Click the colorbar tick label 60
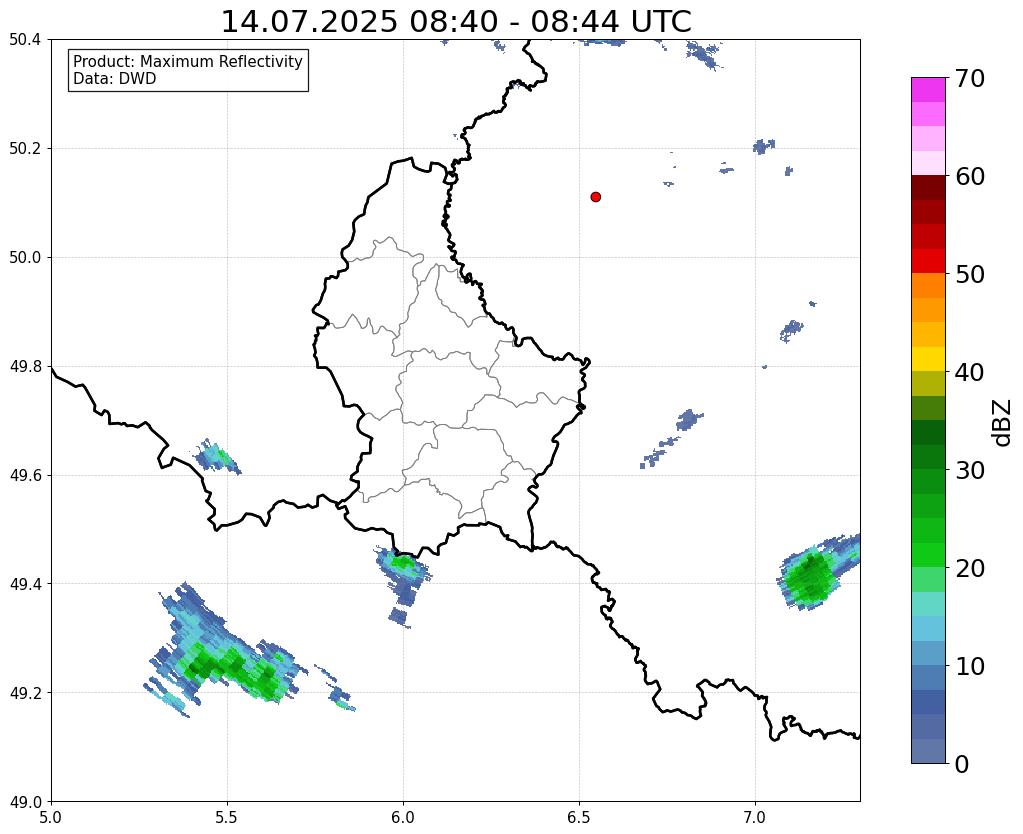The image size is (1023, 834). point(970,176)
